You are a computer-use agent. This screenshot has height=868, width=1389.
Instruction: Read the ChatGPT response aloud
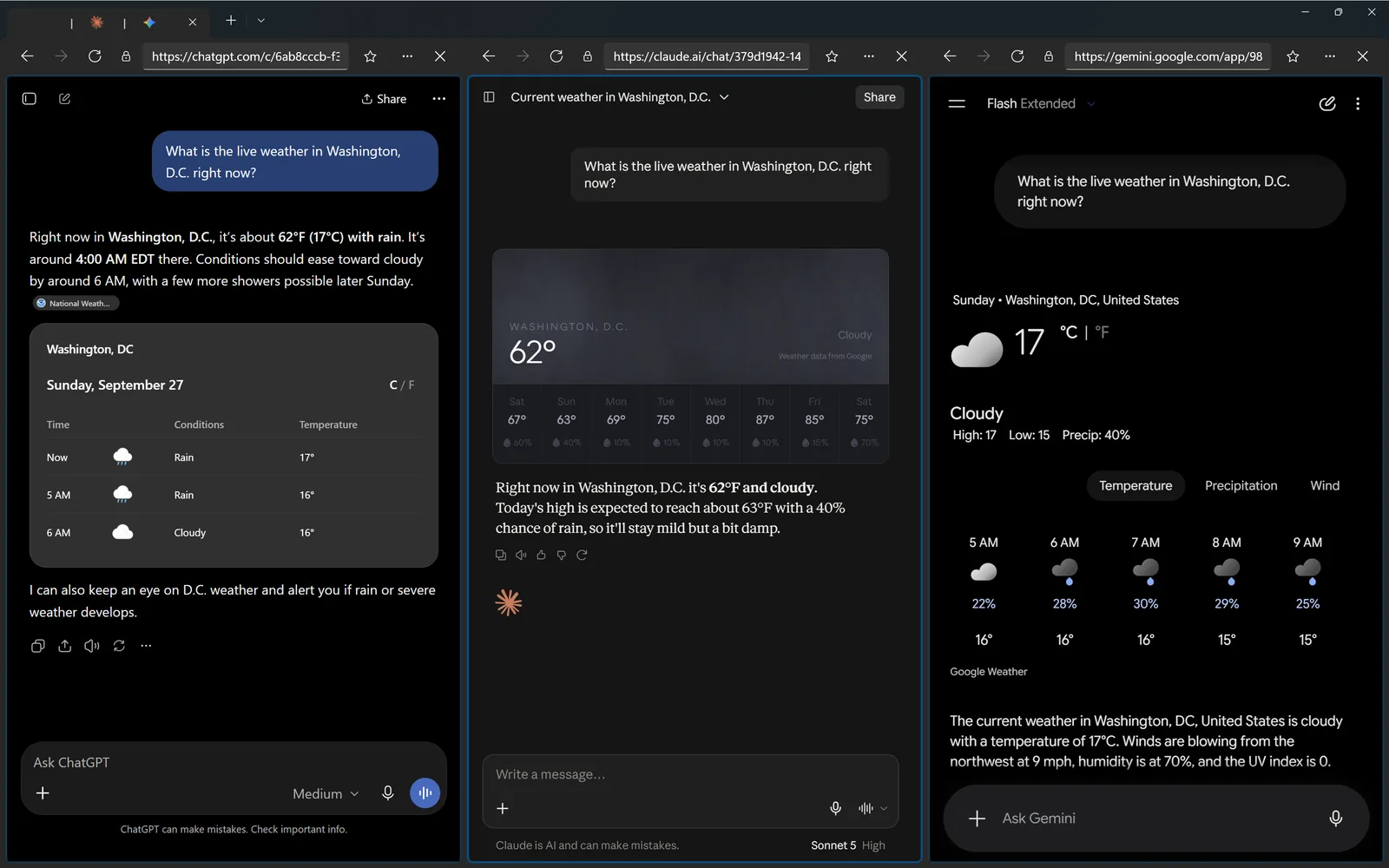click(92, 646)
